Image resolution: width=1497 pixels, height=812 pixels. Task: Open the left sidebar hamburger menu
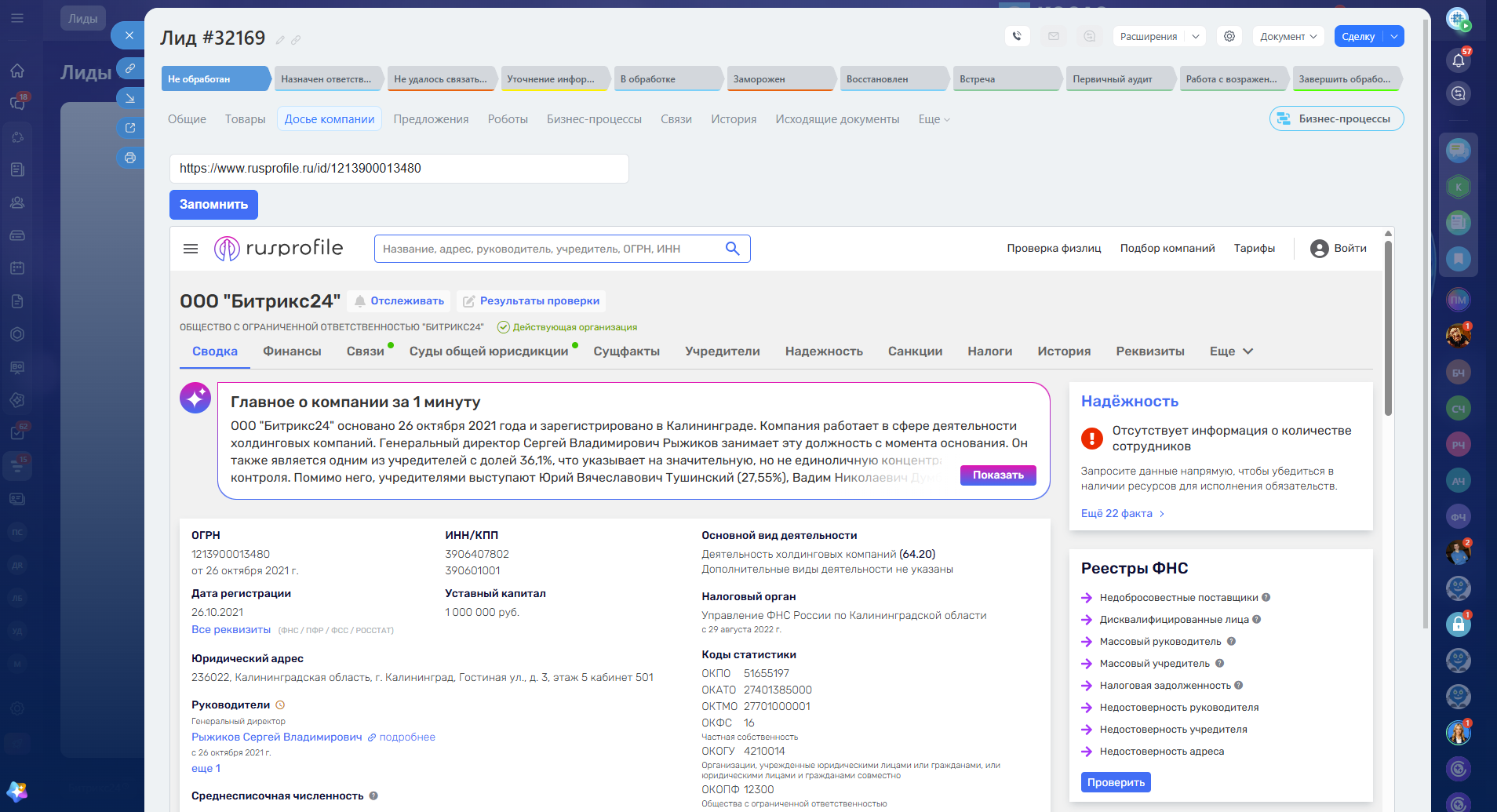pyautogui.click(x=17, y=17)
